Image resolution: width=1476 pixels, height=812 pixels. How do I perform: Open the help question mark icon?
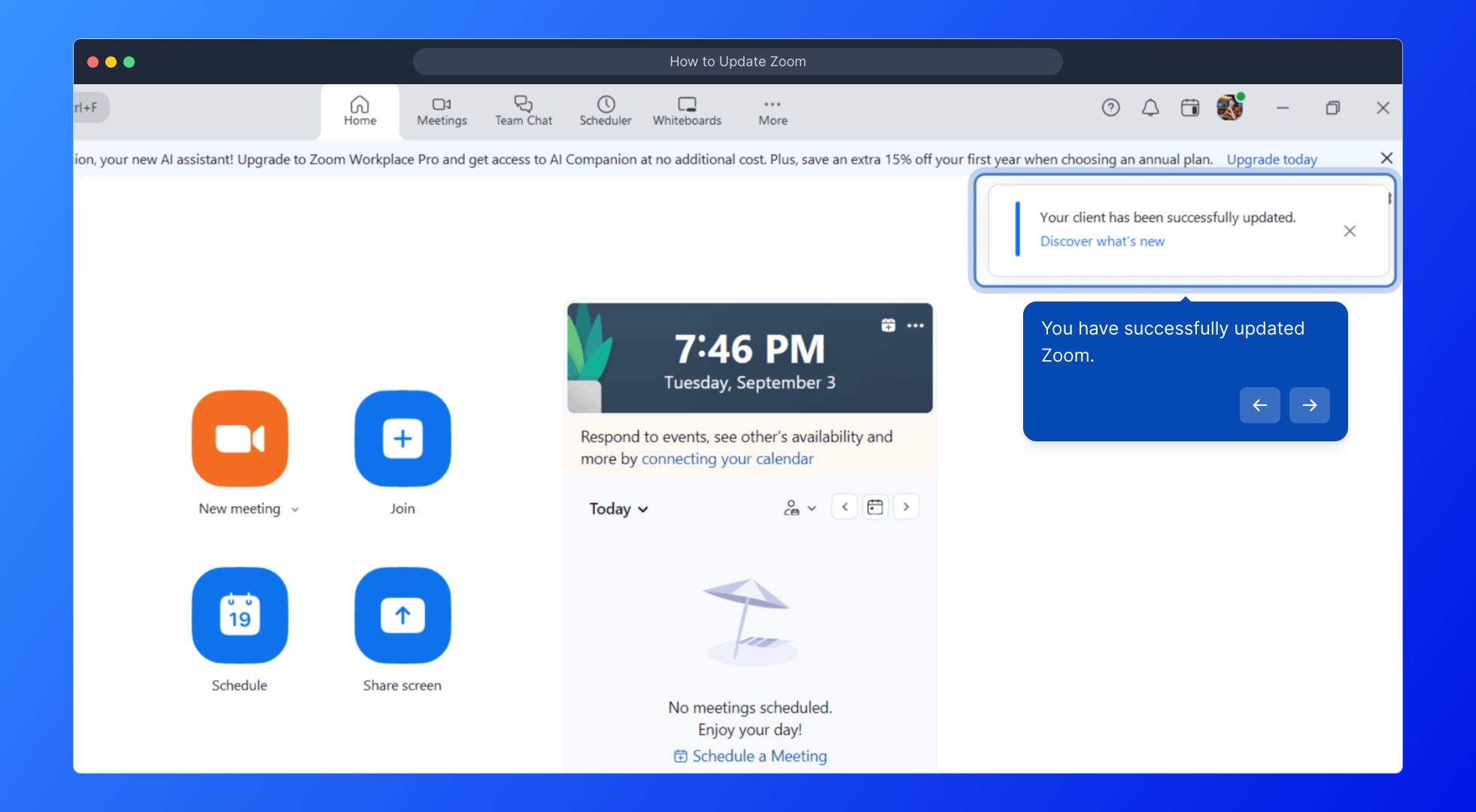point(1110,108)
